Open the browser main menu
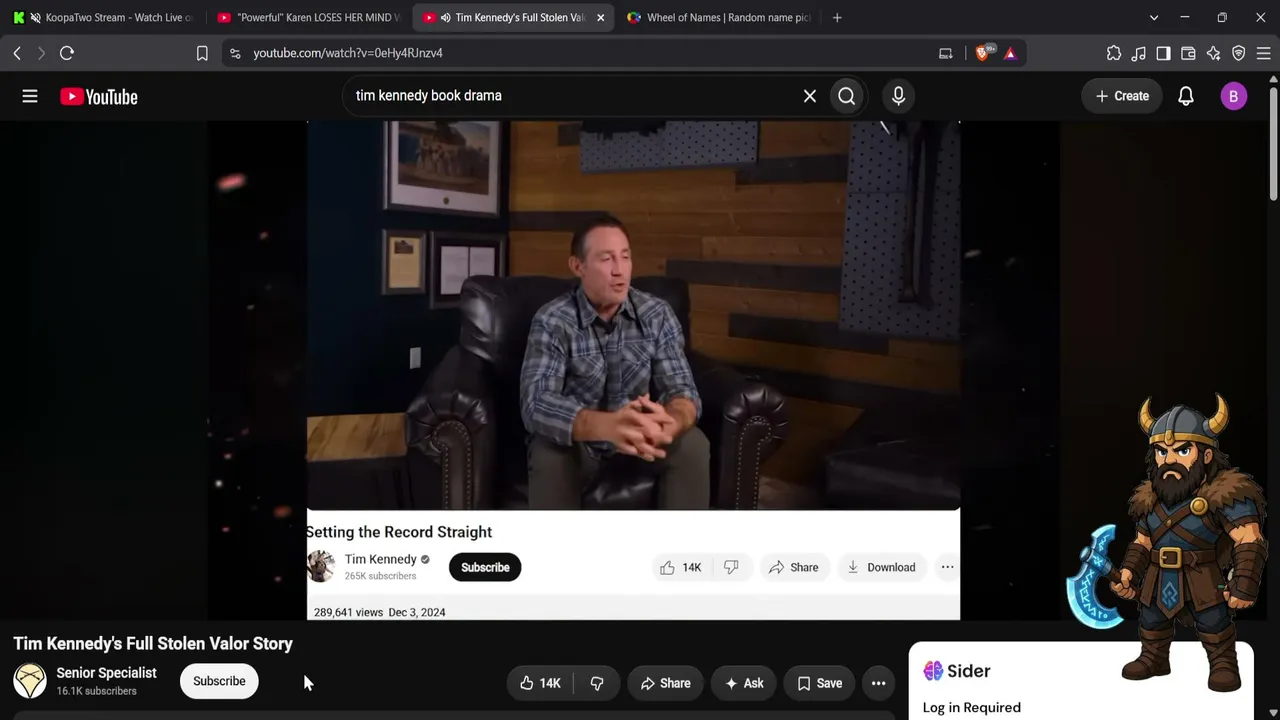Screen dimensions: 1280x720 pos(1263,53)
